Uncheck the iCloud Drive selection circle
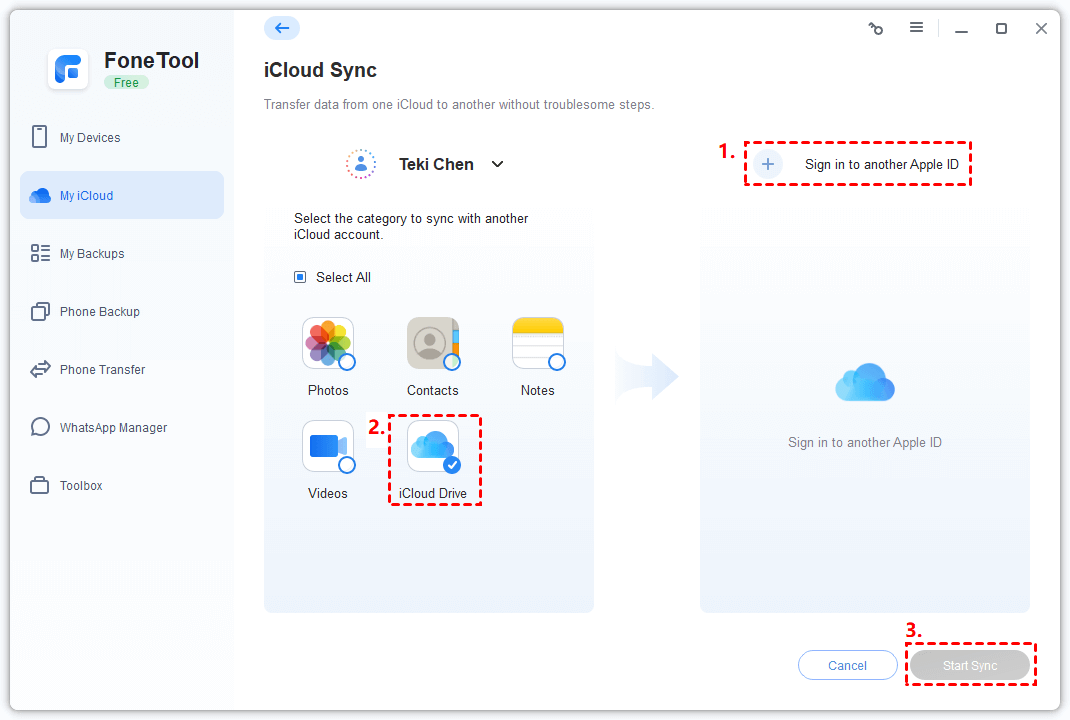Viewport: 1070px width, 720px height. (x=452, y=465)
